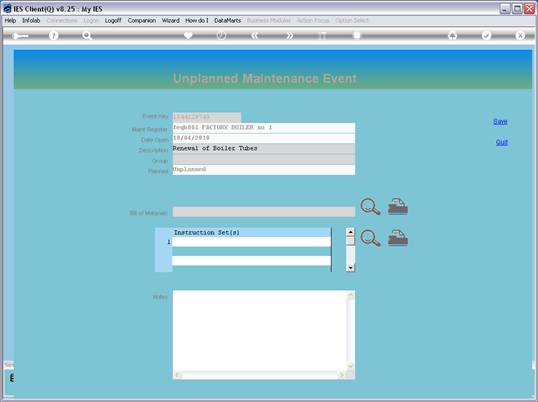The height and width of the screenshot is (402, 538).
Task: Click the heart icon in the toolbar
Action: point(188,35)
